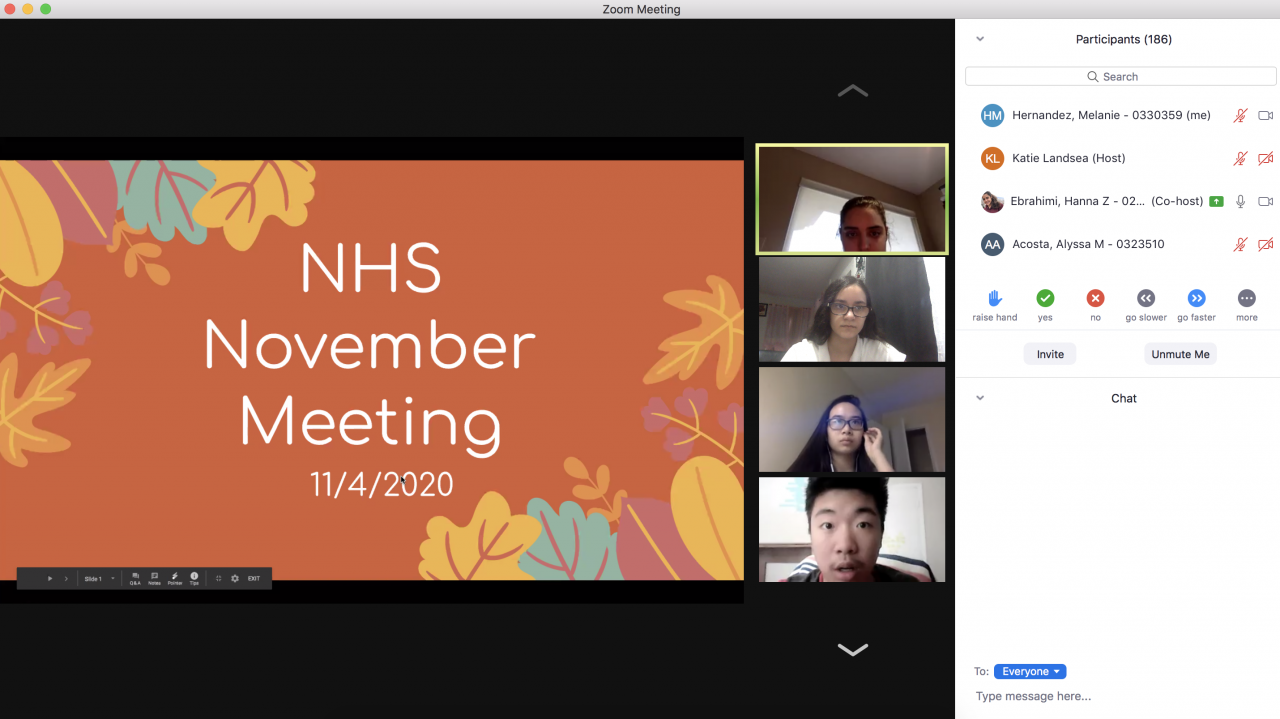Image resolution: width=1280 pixels, height=719 pixels.
Task: Select row Ebrahimi, Hanna Z (Co-host)
Action: (1118, 201)
